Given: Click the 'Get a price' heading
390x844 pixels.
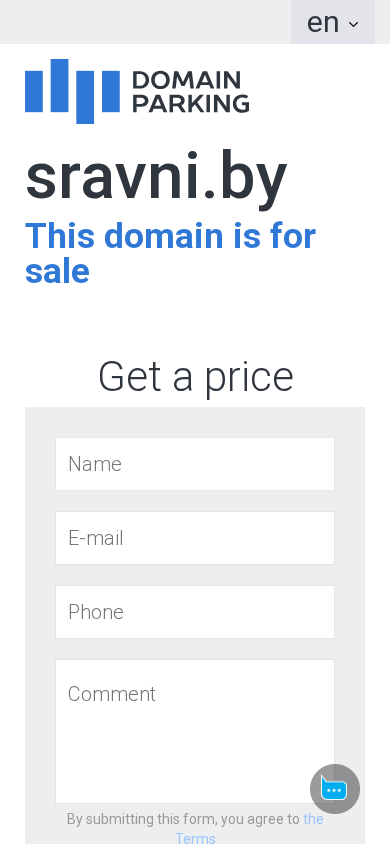Looking at the screenshot, I should point(196,377).
